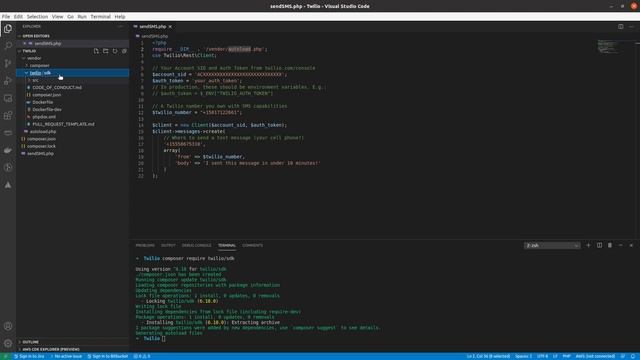Open the Manage gear in activity bar
Image resolution: width=640 pixels, height=360 pixels.
(x=8, y=343)
